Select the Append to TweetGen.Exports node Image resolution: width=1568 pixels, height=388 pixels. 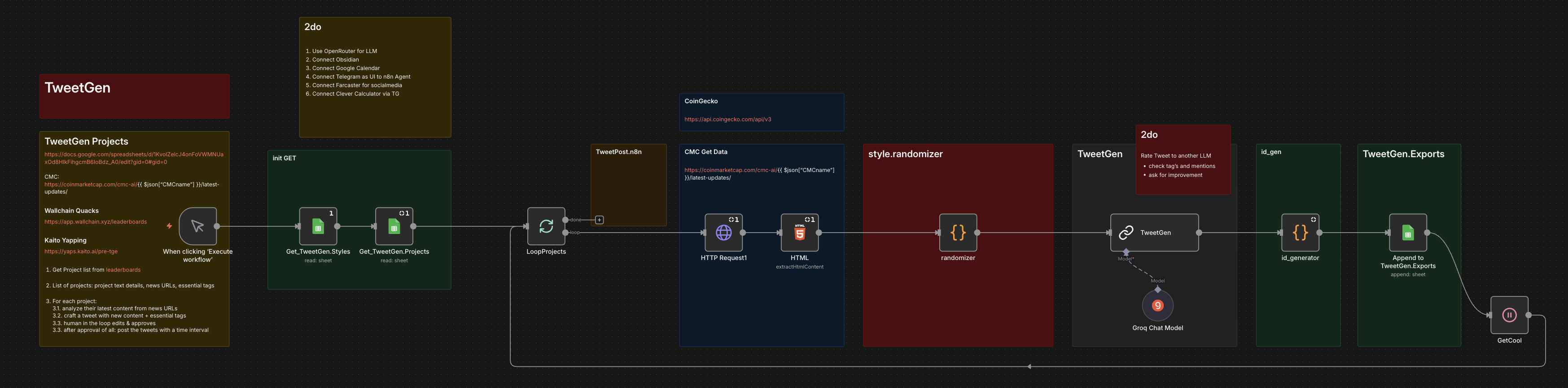tap(1407, 233)
